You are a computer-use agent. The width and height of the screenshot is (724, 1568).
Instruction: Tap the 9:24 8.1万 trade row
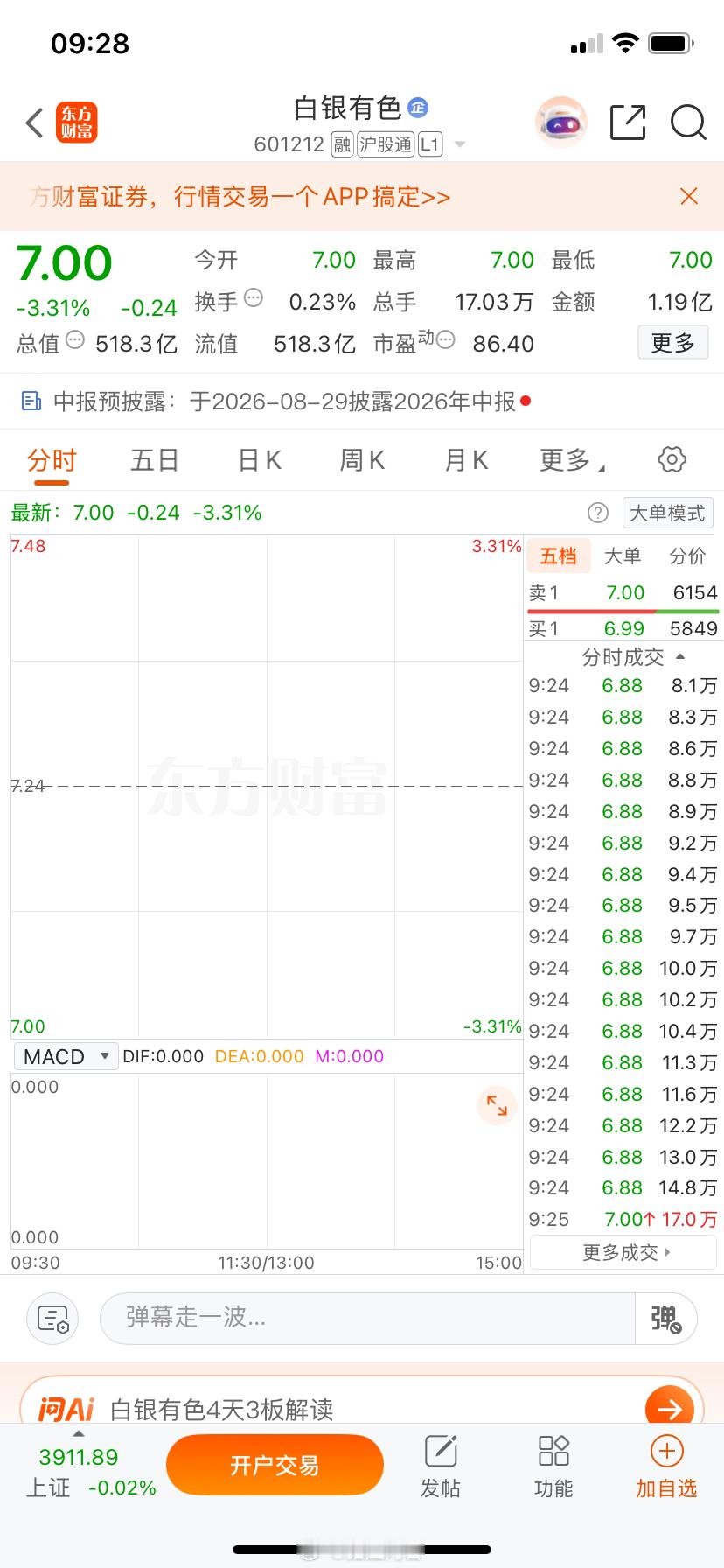623,685
